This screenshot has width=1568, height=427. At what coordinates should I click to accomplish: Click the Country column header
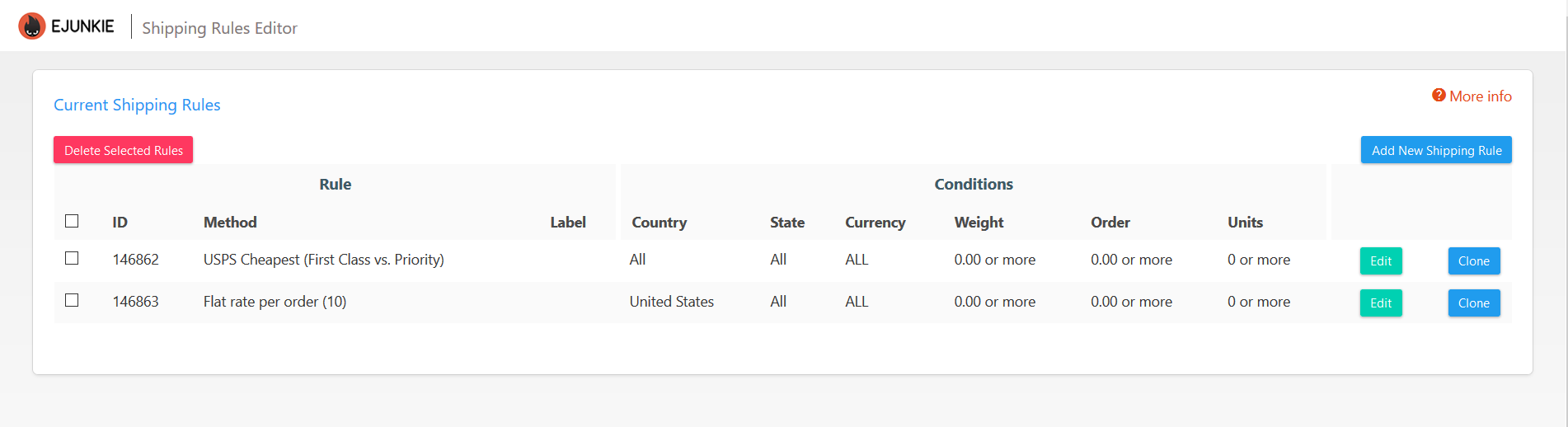coord(659,222)
